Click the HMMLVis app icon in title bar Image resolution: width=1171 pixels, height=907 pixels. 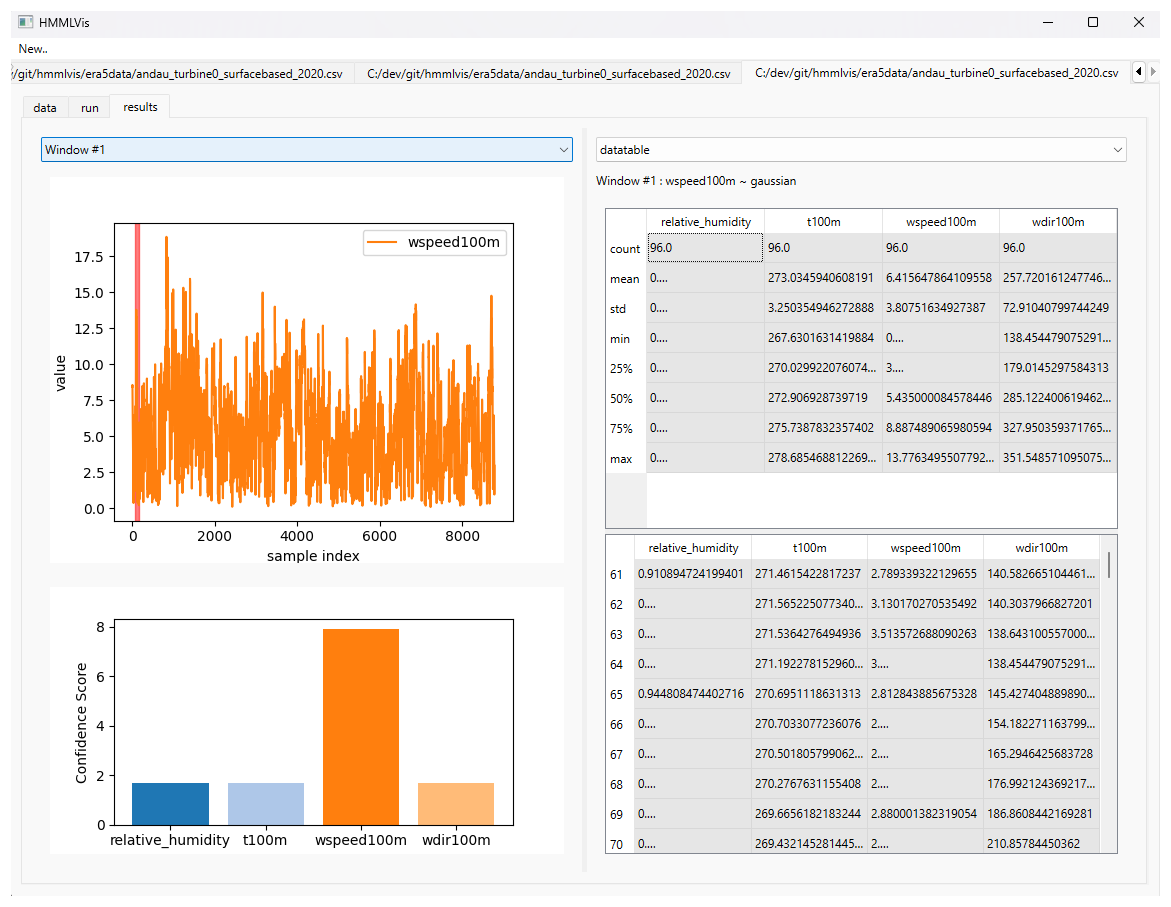pyautogui.click(x=26, y=22)
